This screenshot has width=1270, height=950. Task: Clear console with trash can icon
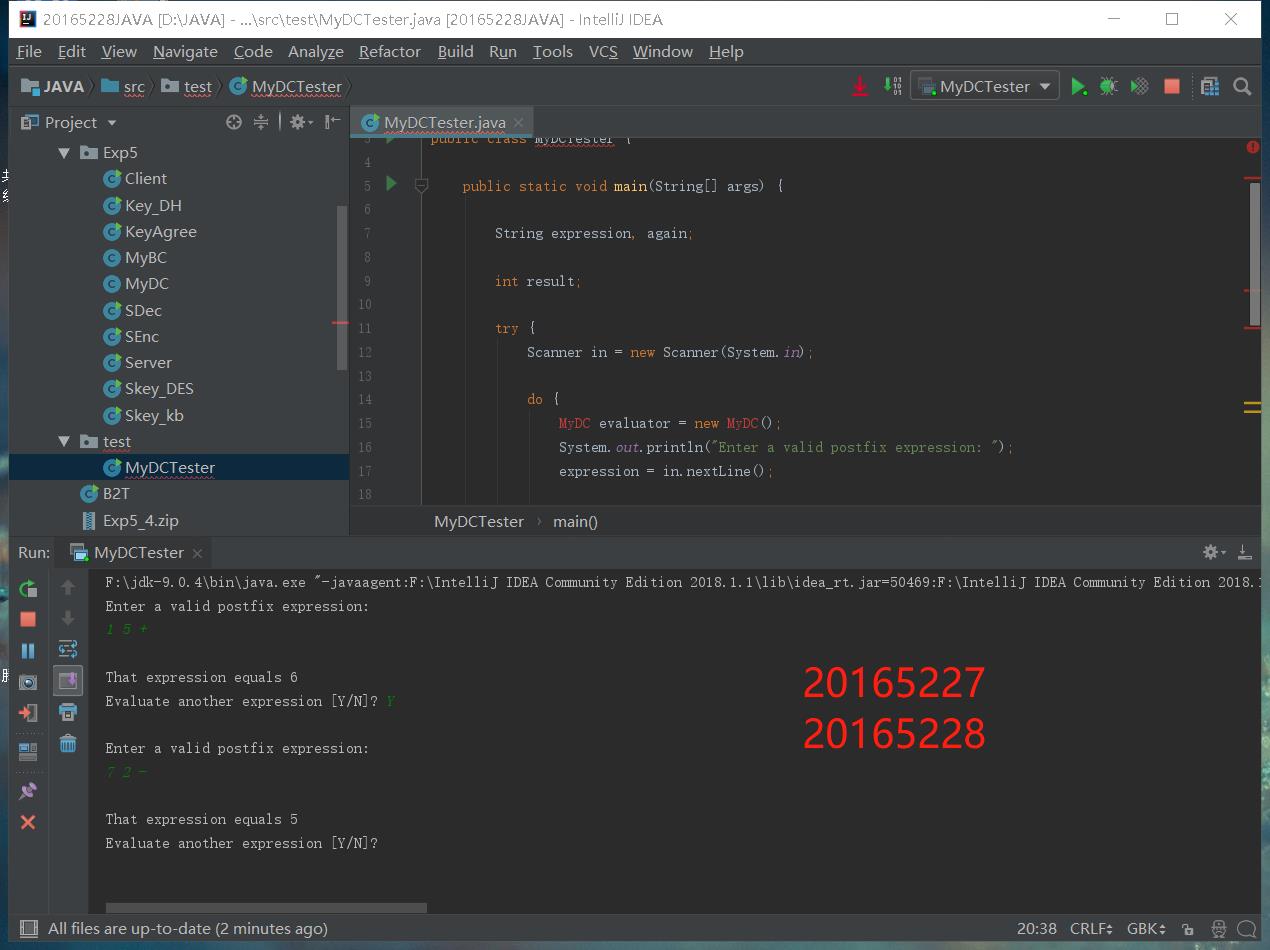click(x=68, y=743)
